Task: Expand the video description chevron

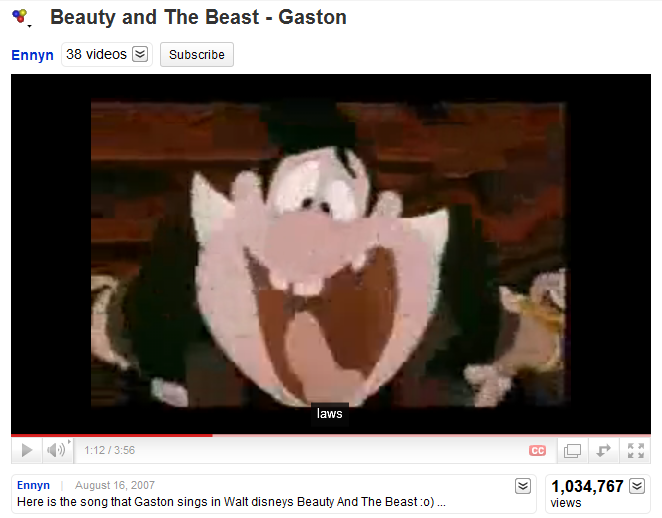Action: click(x=523, y=486)
